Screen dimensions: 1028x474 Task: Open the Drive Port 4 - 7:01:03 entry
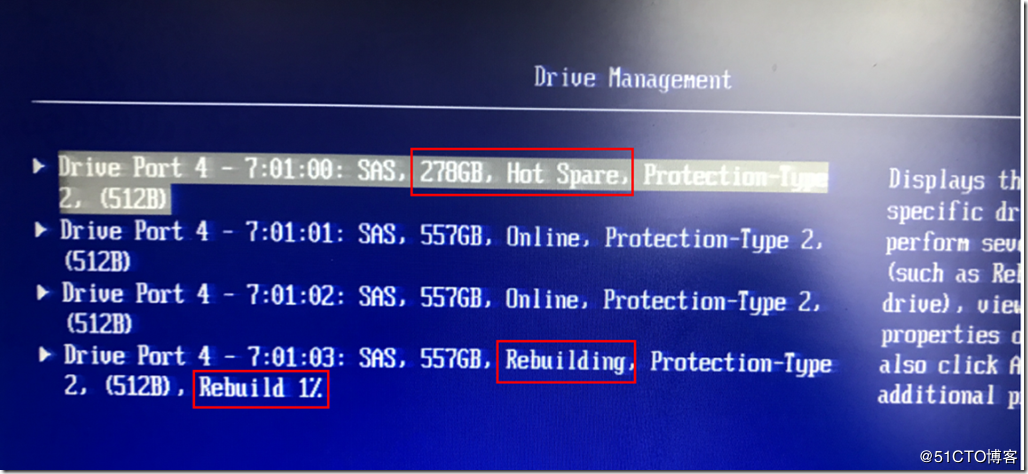448,374
